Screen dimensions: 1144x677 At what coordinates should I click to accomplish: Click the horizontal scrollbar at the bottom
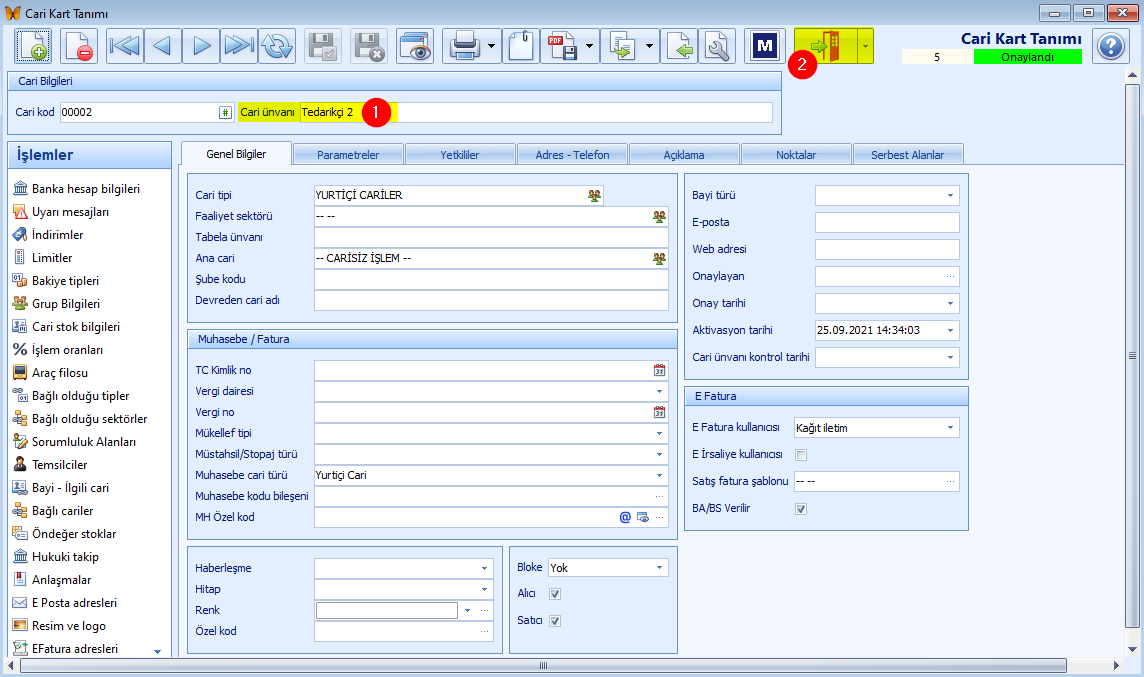tap(543, 665)
